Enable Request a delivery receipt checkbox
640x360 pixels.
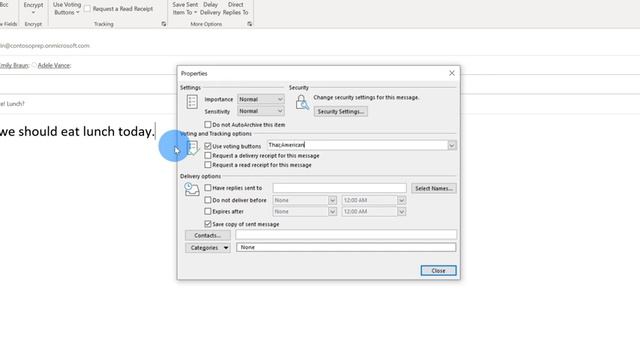208,156
